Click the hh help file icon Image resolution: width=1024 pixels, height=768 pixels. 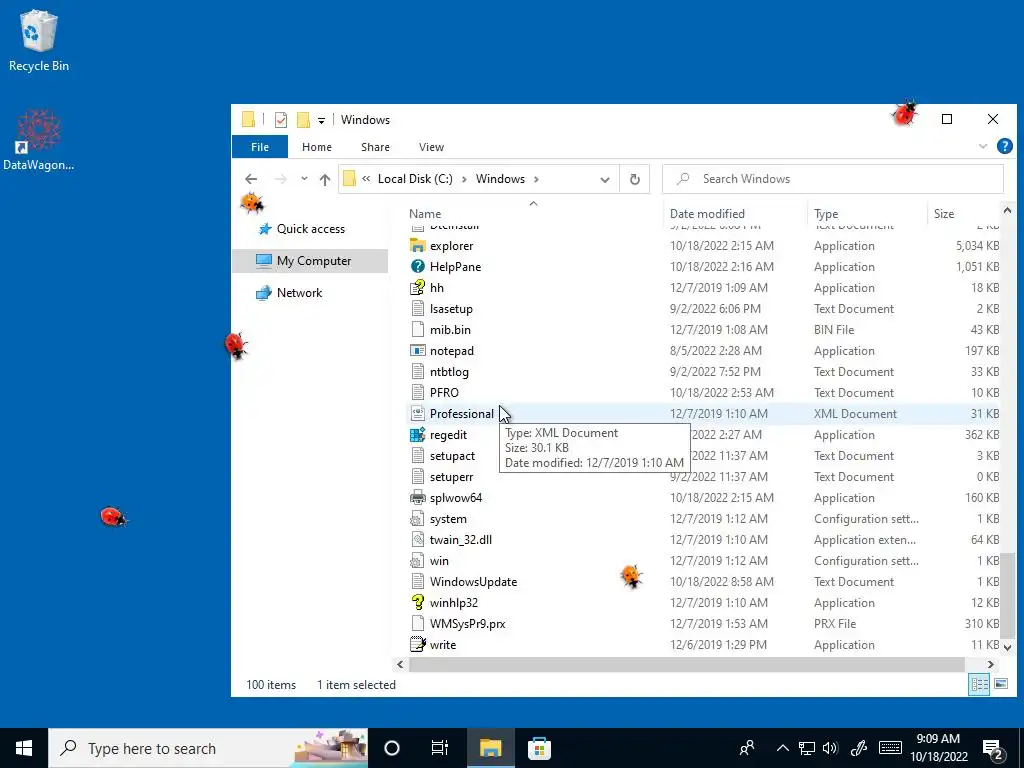417,287
